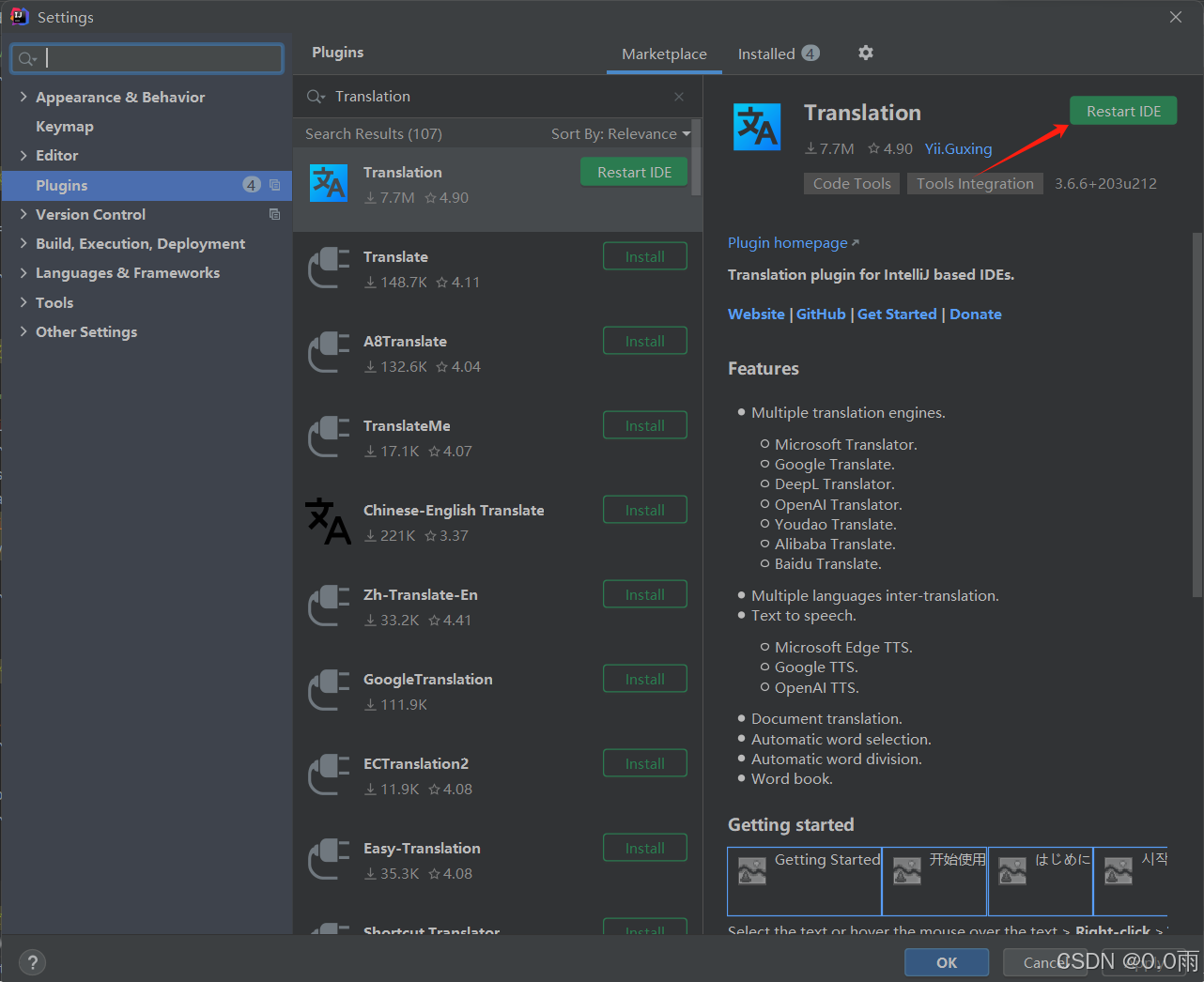Click the magnifier icon in plugin search field
The image size is (1204, 982).
(x=316, y=97)
